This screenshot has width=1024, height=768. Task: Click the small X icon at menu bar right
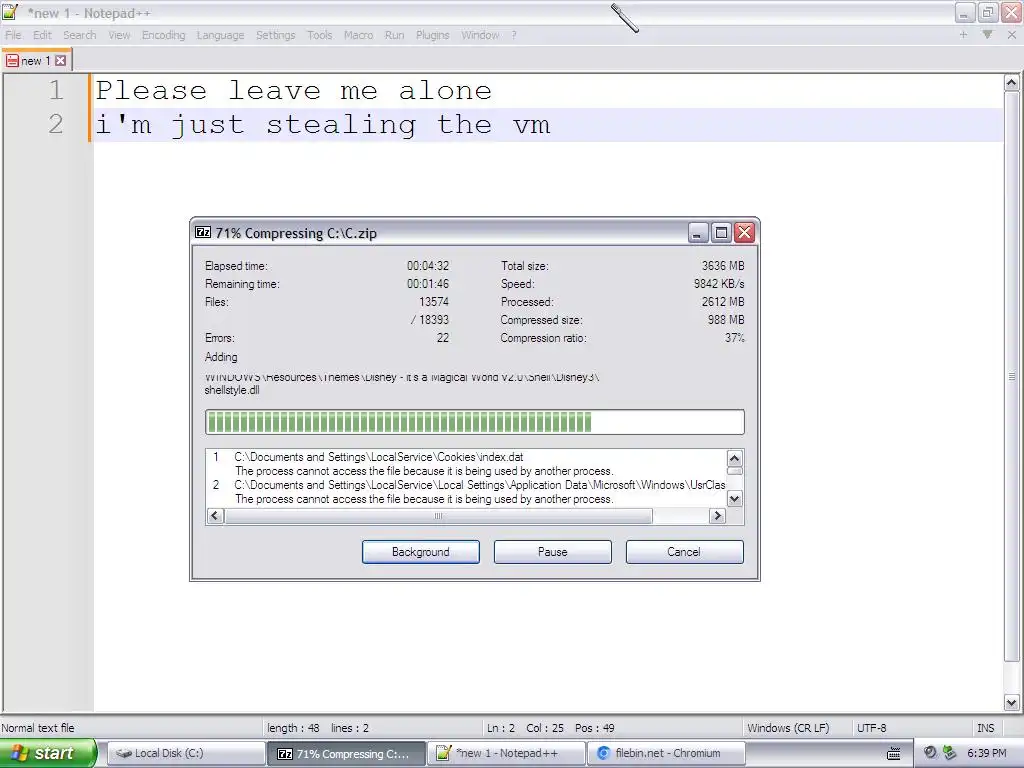point(1012,35)
